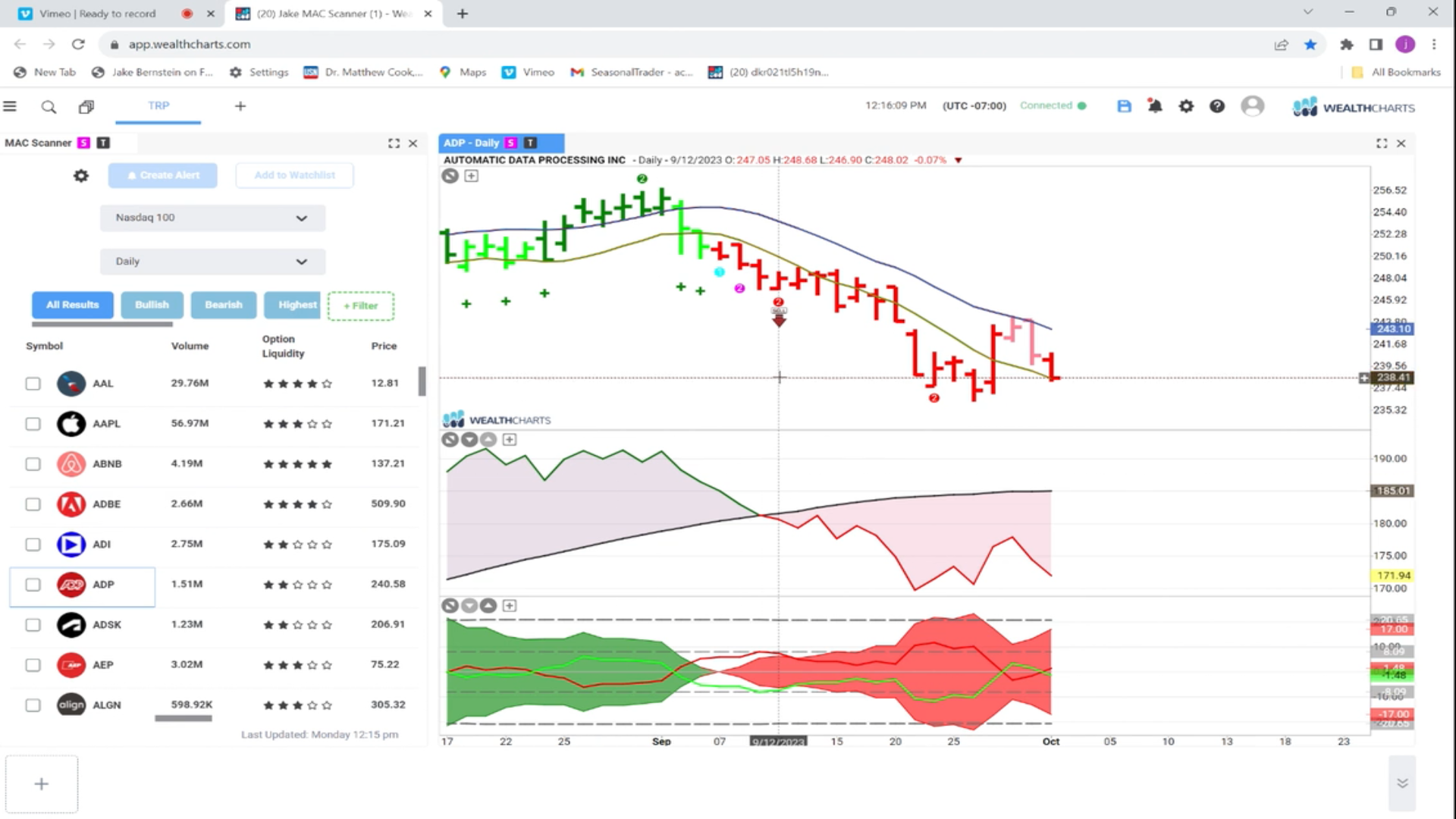This screenshot has width=1456, height=819.
Task: Bookmark the page with the star icon
Action: 1310,45
